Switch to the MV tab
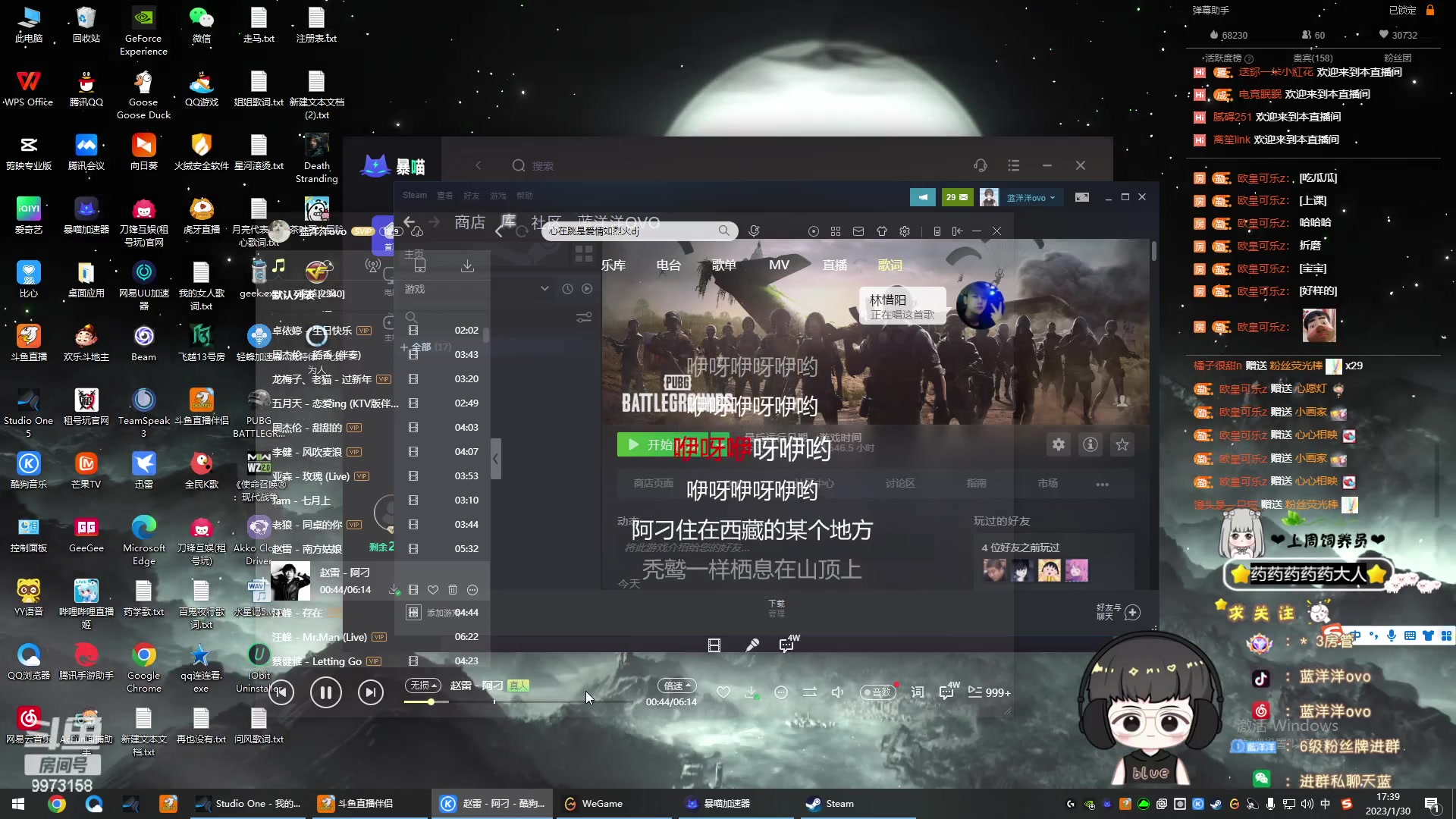Image resolution: width=1456 pixels, height=819 pixels. [x=780, y=265]
